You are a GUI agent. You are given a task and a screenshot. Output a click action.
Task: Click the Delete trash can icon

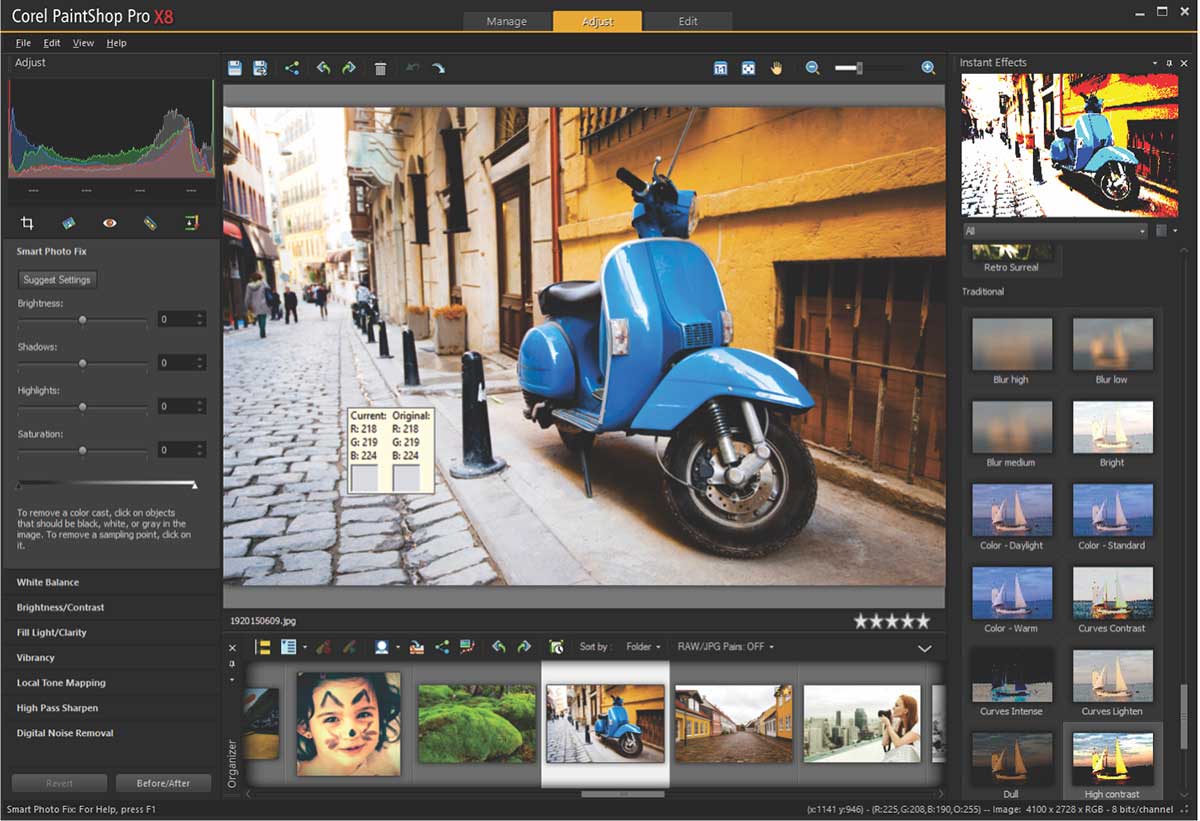click(x=380, y=68)
